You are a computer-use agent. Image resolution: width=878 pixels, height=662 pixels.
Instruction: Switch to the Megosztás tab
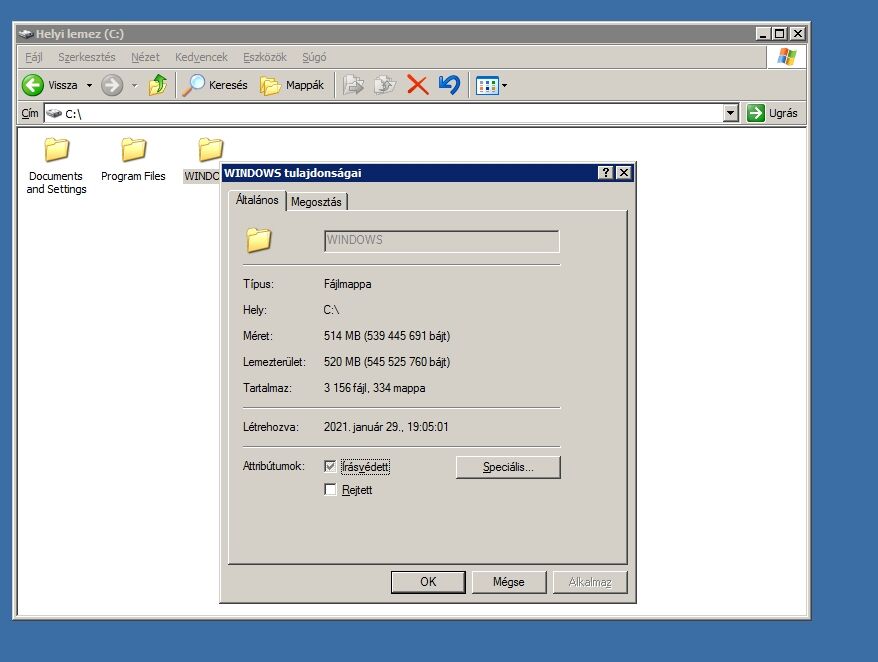coord(316,202)
